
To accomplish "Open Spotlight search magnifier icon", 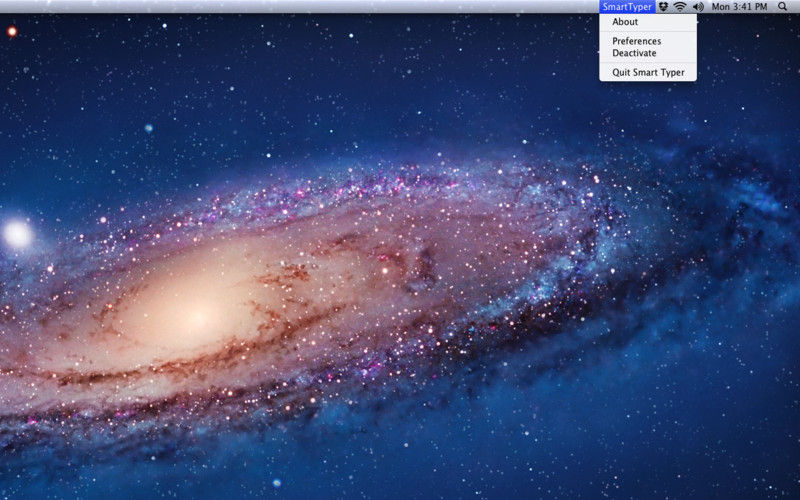I will click(782, 7).
